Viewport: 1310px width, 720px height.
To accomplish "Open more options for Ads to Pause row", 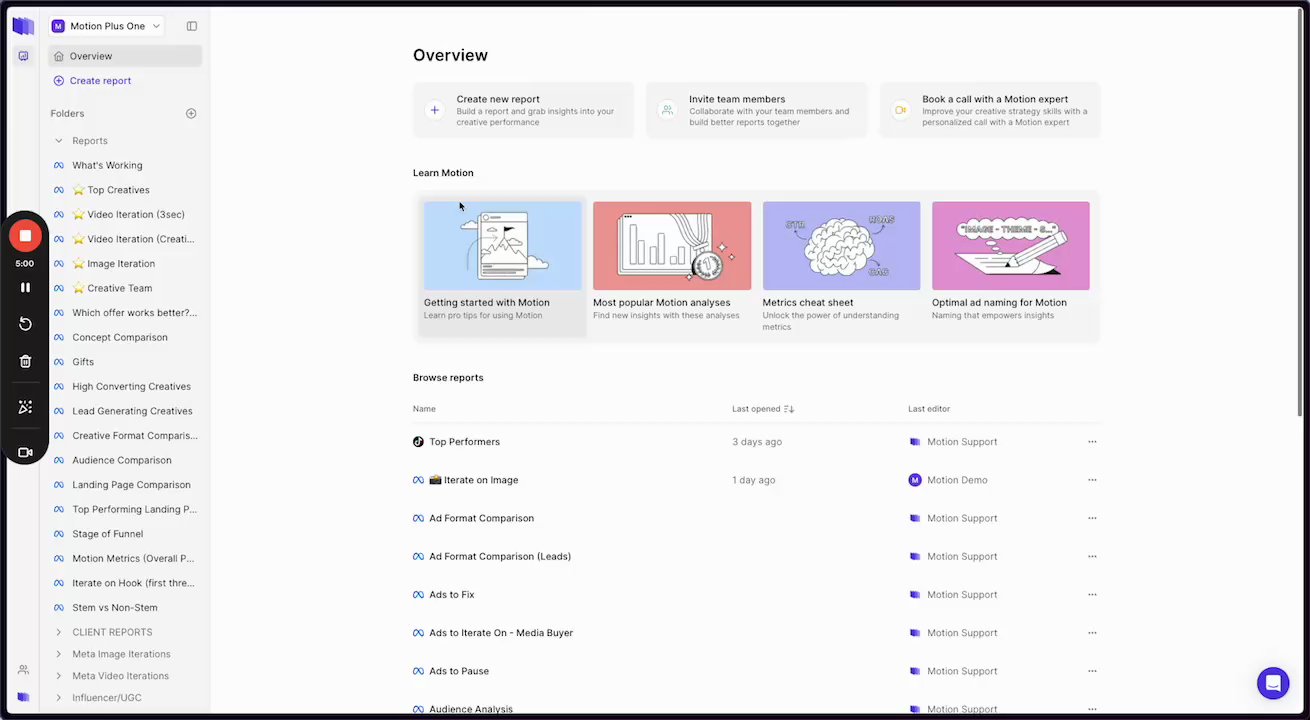I will click(x=1092, y=671).
